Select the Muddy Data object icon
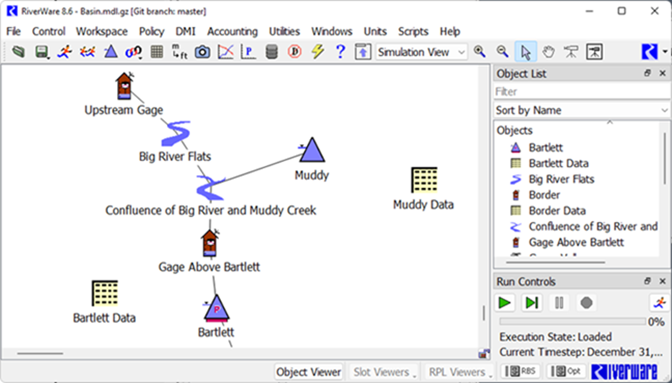The width and height of the screenshot is (672, 383). 424,180
